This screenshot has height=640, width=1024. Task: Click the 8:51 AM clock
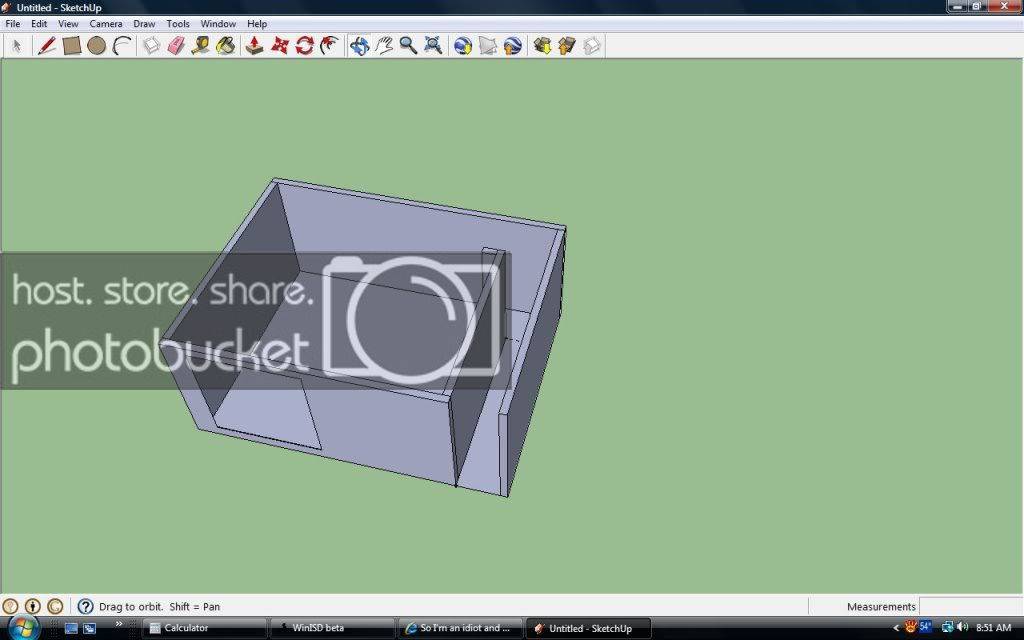tap(993, 628)
